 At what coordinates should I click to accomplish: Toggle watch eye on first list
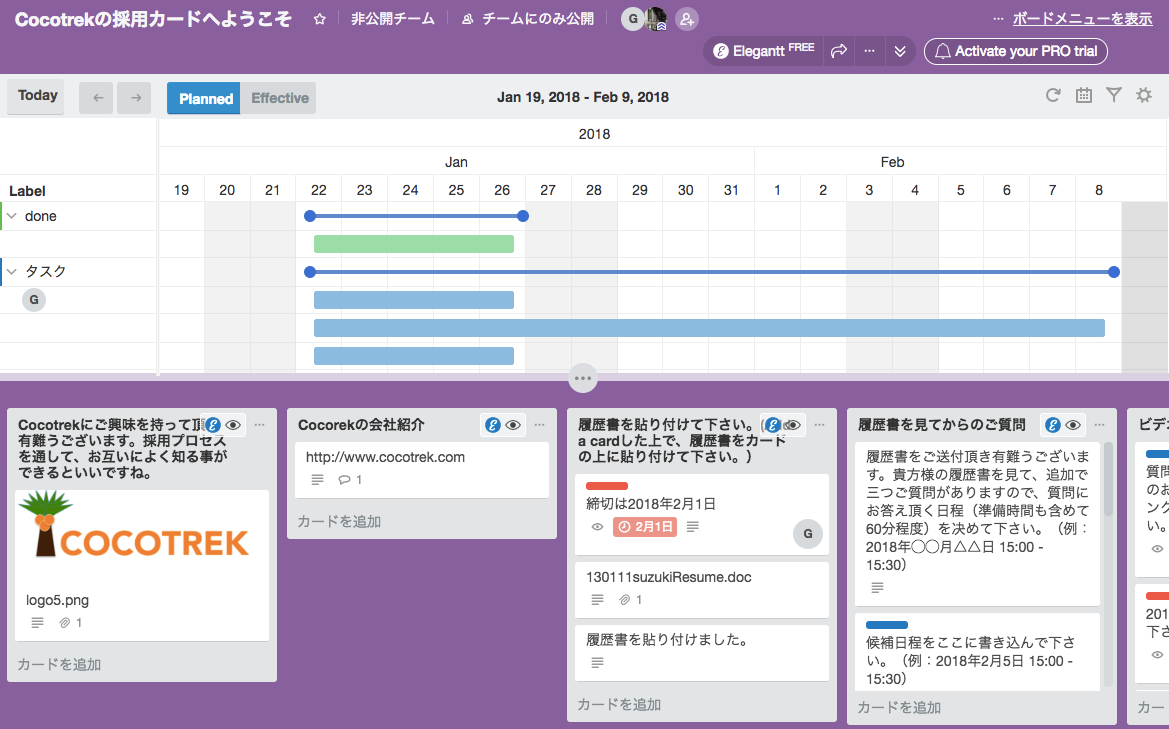(233, 425)
